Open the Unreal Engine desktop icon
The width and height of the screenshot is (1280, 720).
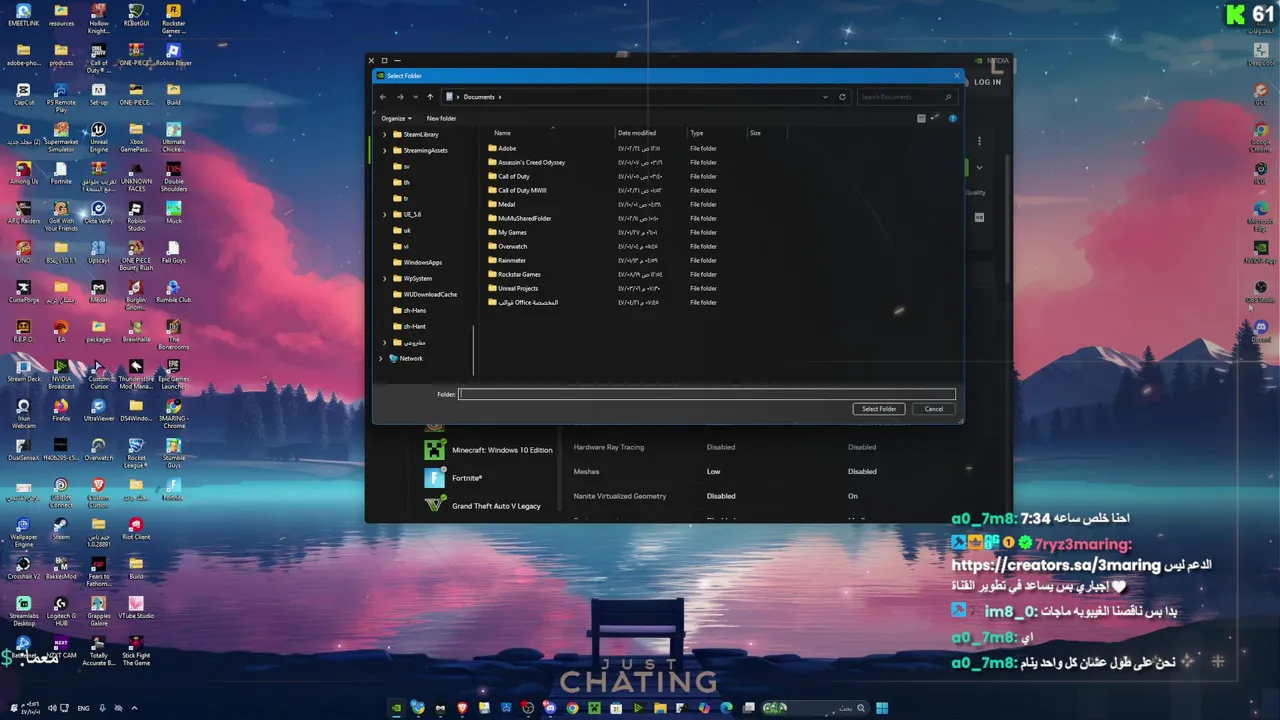point(98,136)
